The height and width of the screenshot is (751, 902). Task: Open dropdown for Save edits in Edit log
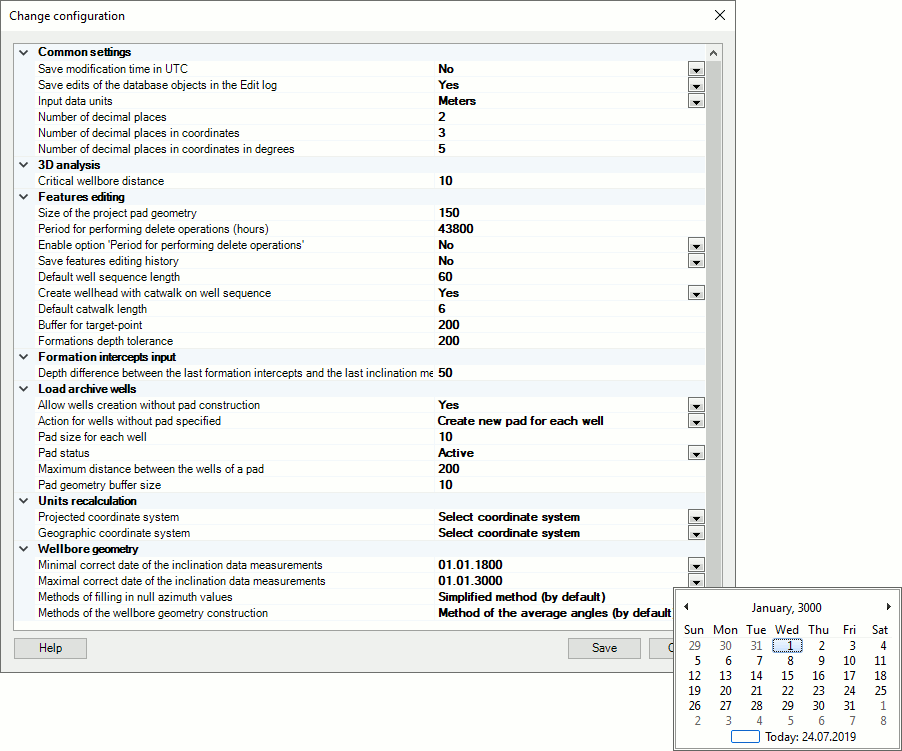pyautogui.click(x=696, y=86)
